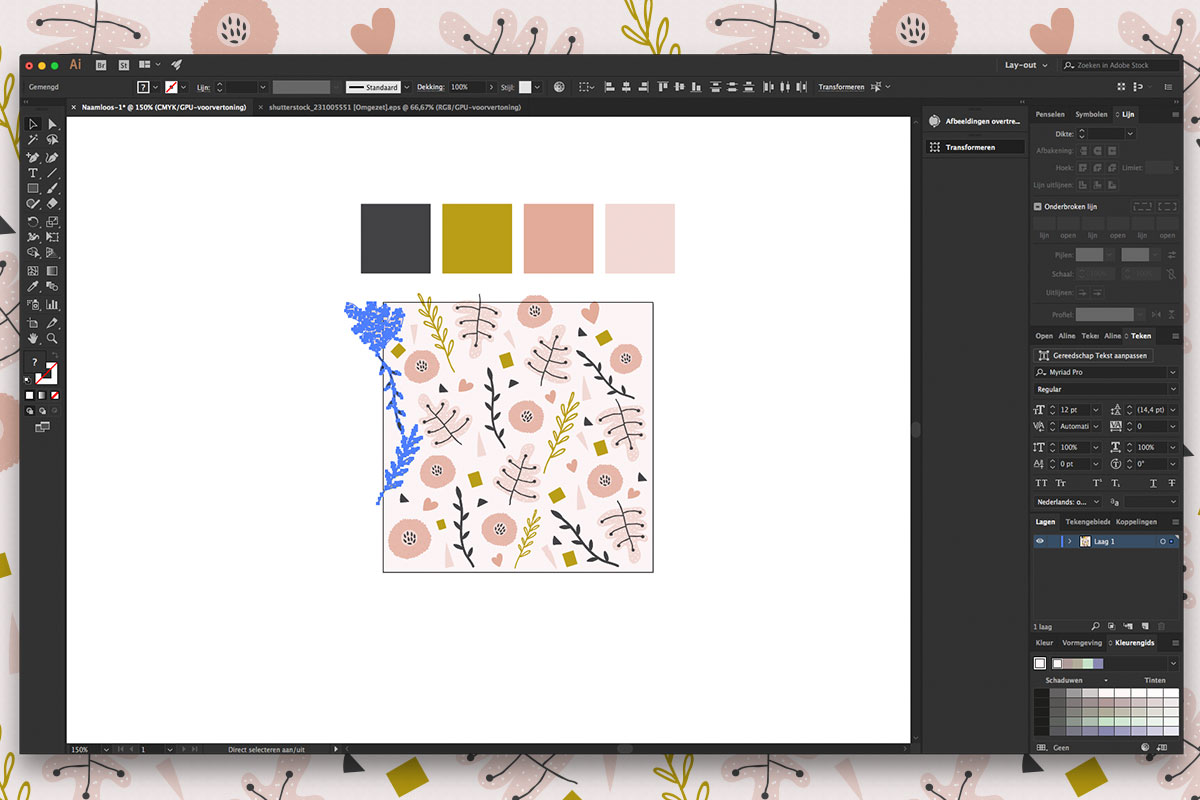The height and width of the screenshot is (800, 1200).
Task: Click the Transformeren button in control bar
Action: point(841,87)
